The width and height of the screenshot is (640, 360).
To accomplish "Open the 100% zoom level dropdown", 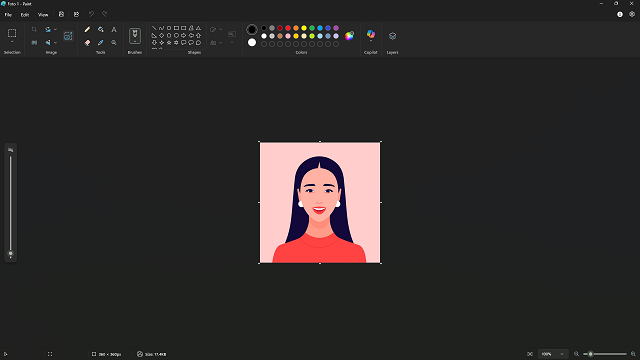I will tap(552, 354).
